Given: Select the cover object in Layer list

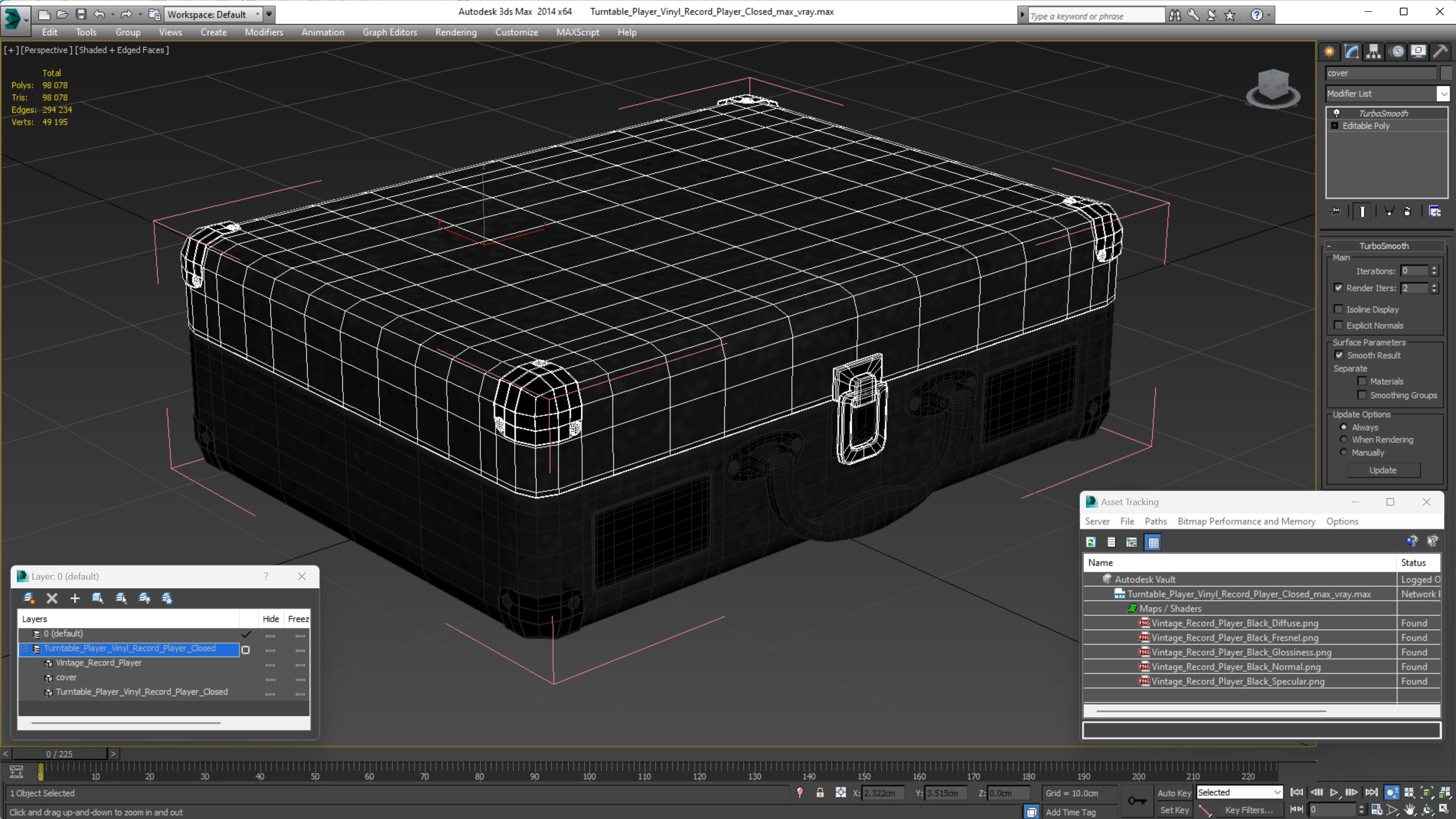Looking at the screenshot, I should (x=65, y=677).
